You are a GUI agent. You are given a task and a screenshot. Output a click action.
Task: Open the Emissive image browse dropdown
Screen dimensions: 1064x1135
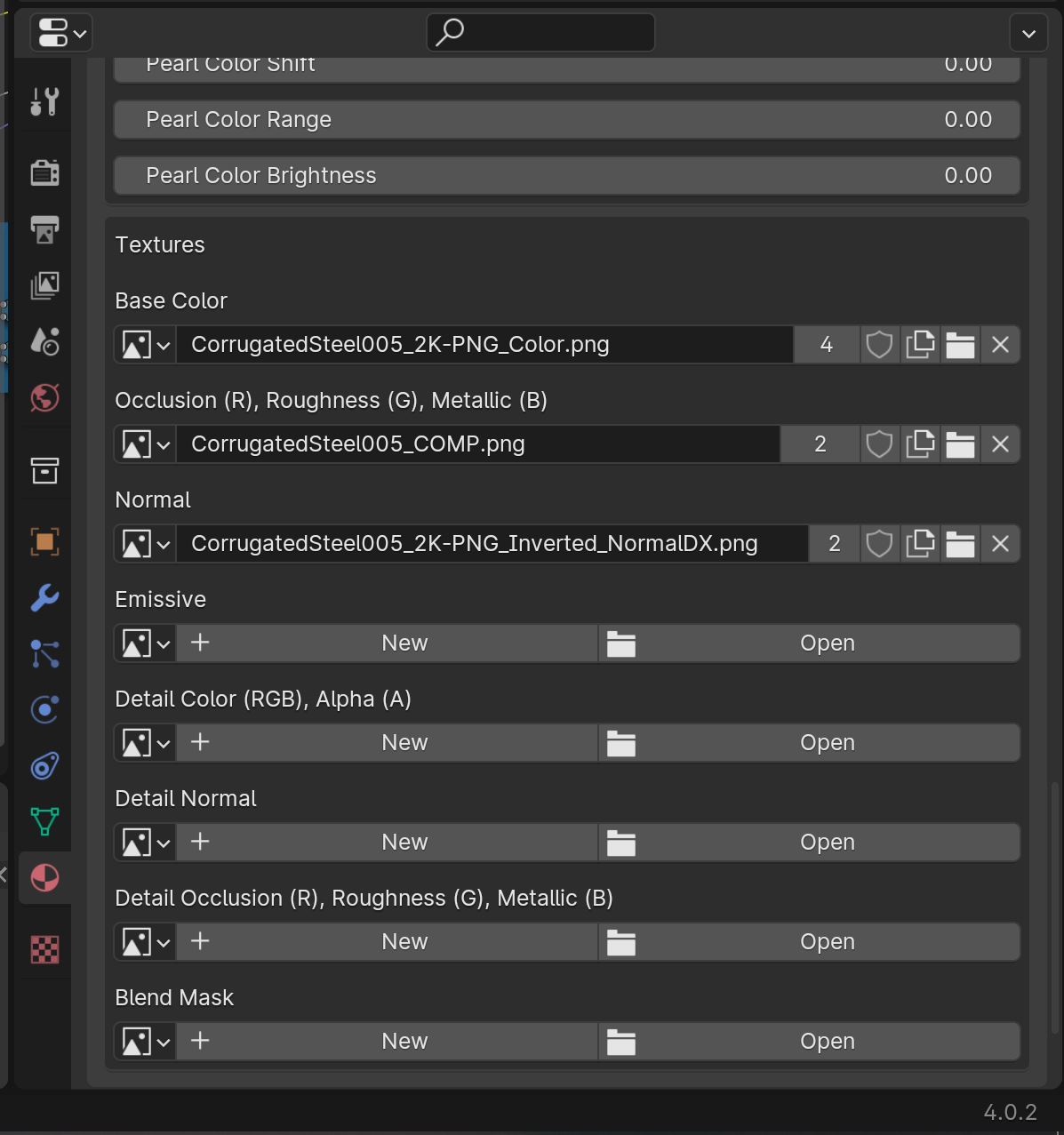pos(144,643)
